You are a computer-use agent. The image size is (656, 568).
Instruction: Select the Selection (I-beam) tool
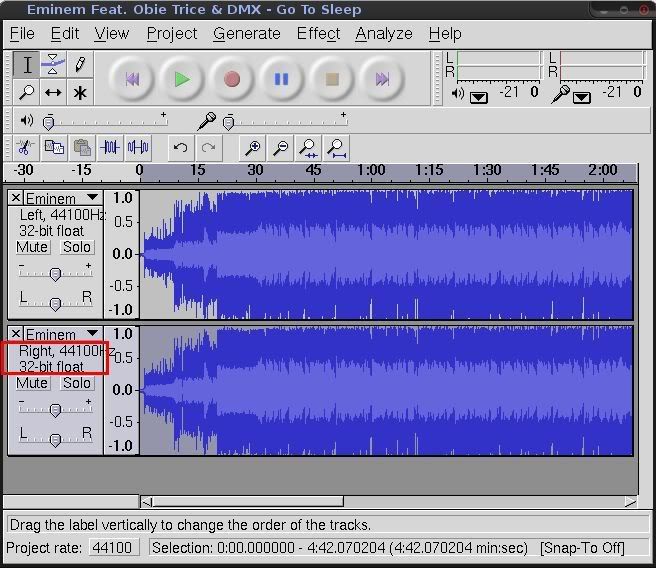coord(26,64)
